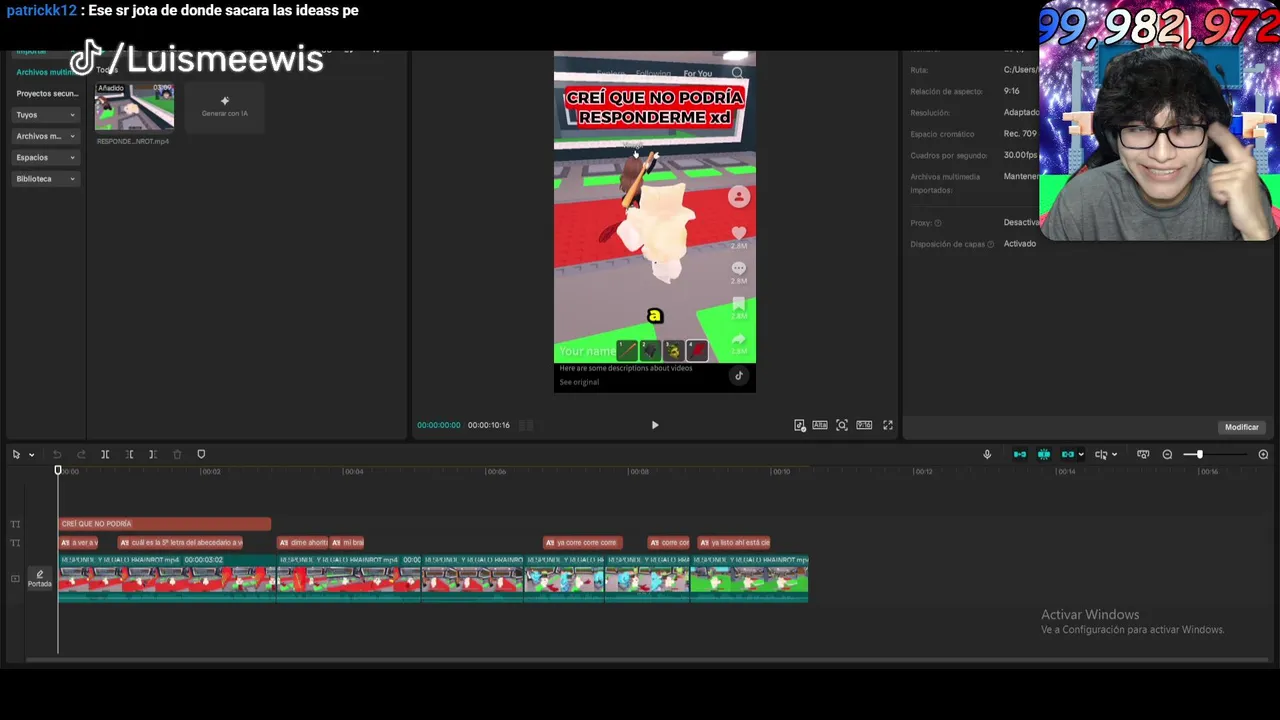Click the timeline fit-to-view icon
The image size is (1280, 720).
click(1143, 454)
